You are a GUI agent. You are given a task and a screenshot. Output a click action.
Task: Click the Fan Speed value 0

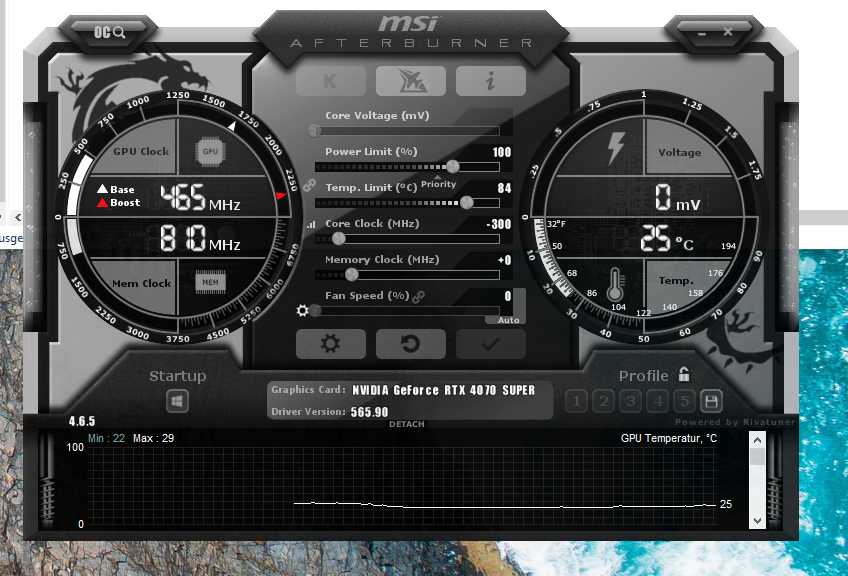coord(508,296)
